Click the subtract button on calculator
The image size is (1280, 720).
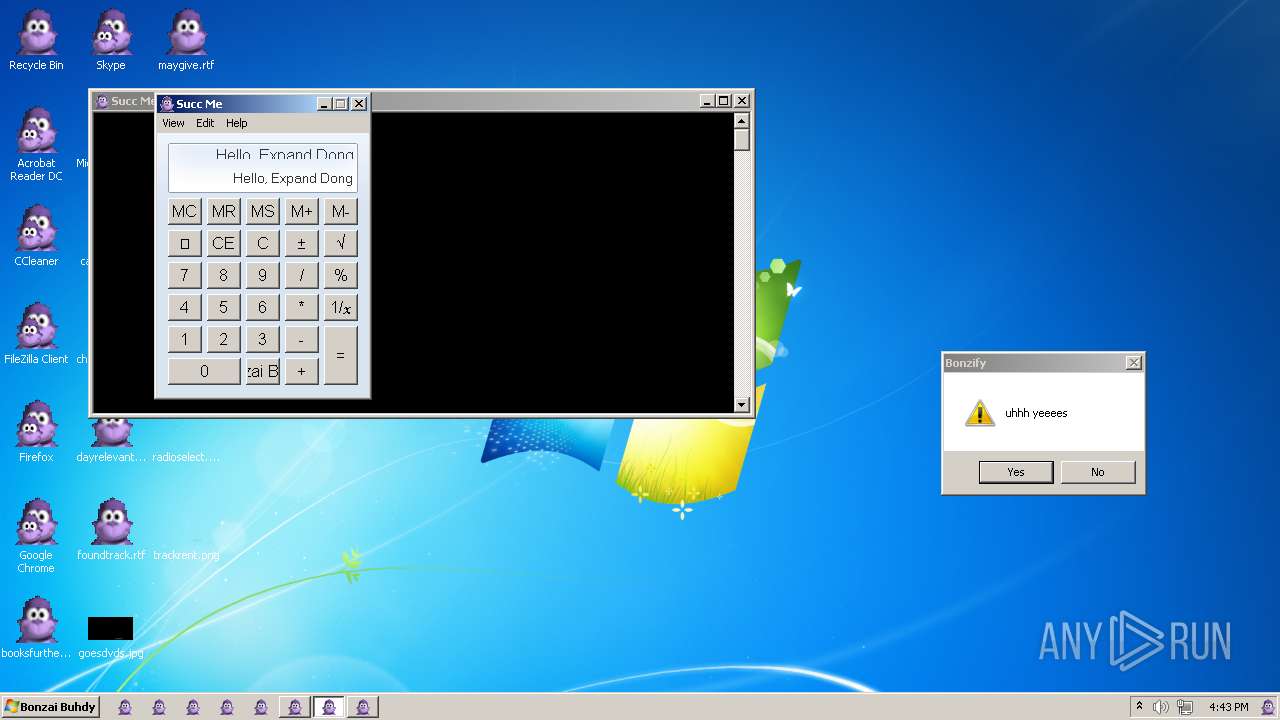point(301,339)
